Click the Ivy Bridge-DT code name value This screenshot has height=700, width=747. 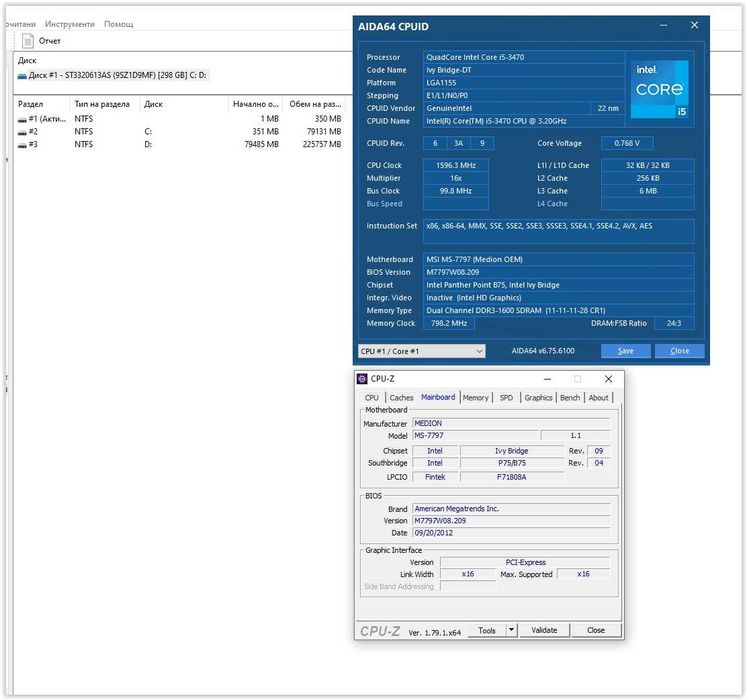pos(523,70)
